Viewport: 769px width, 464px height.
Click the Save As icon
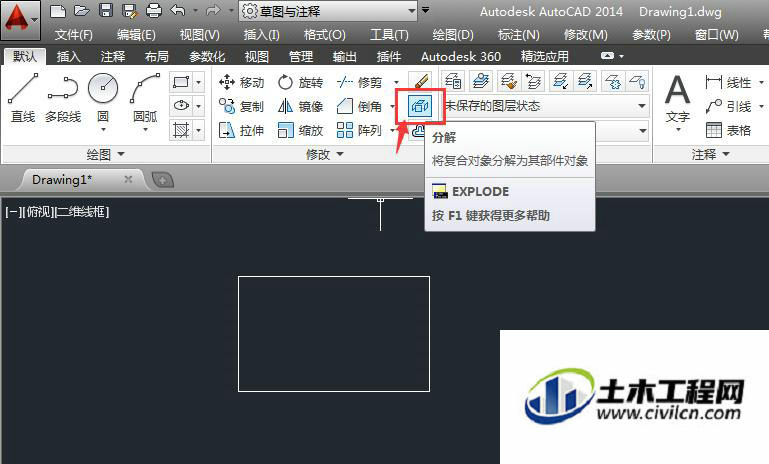coord(130,10)
